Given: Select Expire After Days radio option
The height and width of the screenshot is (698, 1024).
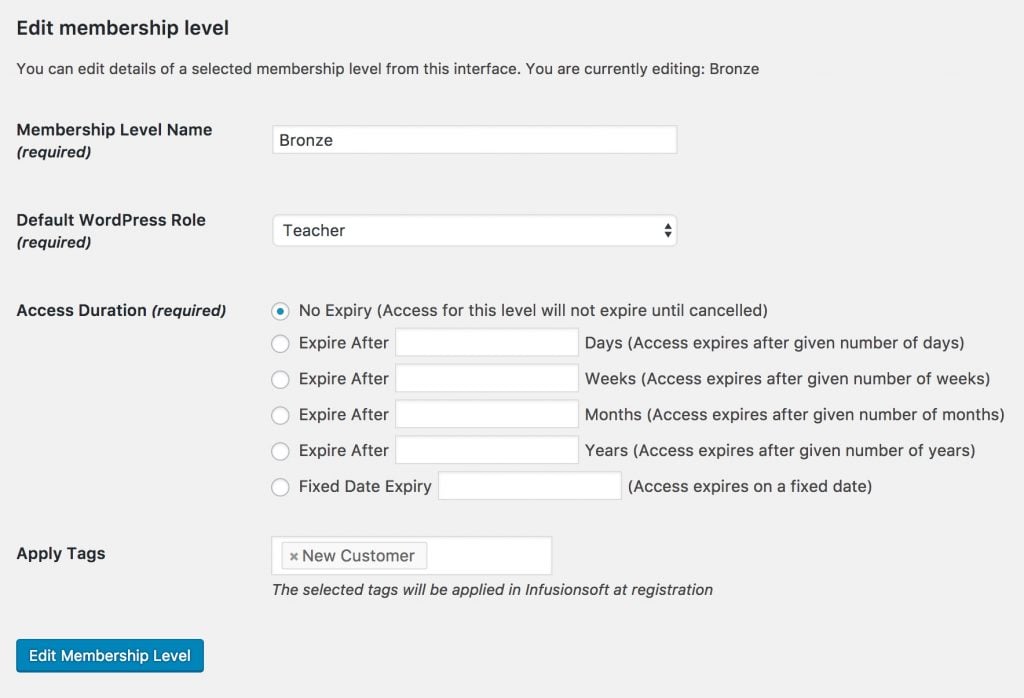Looking at the screenshot, I should coord(280,343).
